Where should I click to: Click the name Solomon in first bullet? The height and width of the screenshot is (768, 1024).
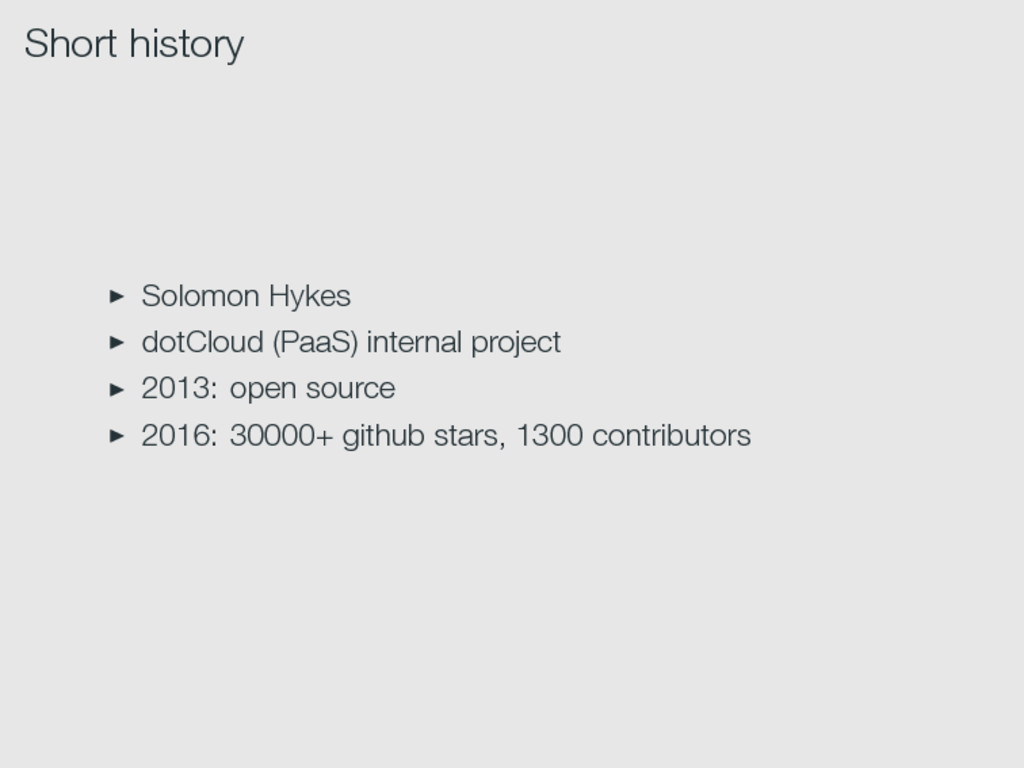(200, 296)
